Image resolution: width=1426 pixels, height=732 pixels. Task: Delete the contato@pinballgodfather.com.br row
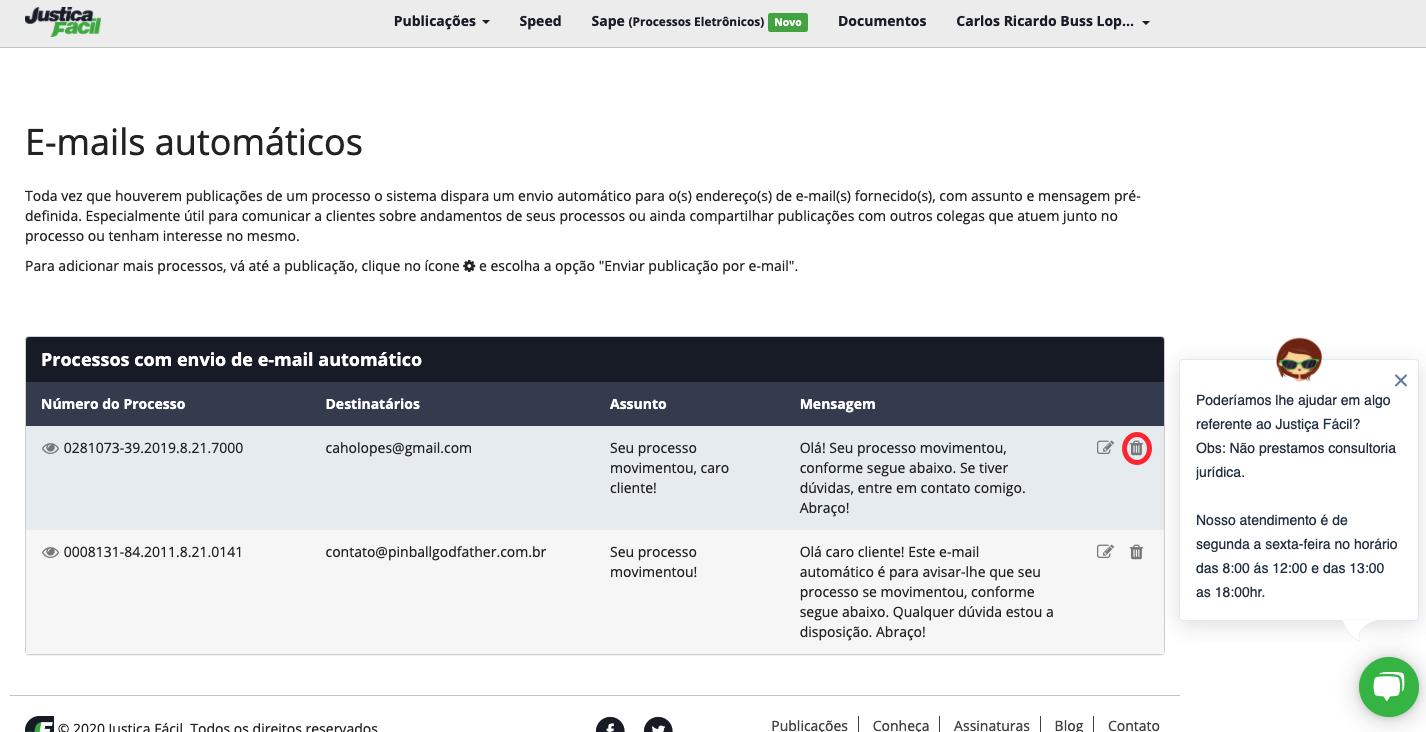pos(1136,552)
